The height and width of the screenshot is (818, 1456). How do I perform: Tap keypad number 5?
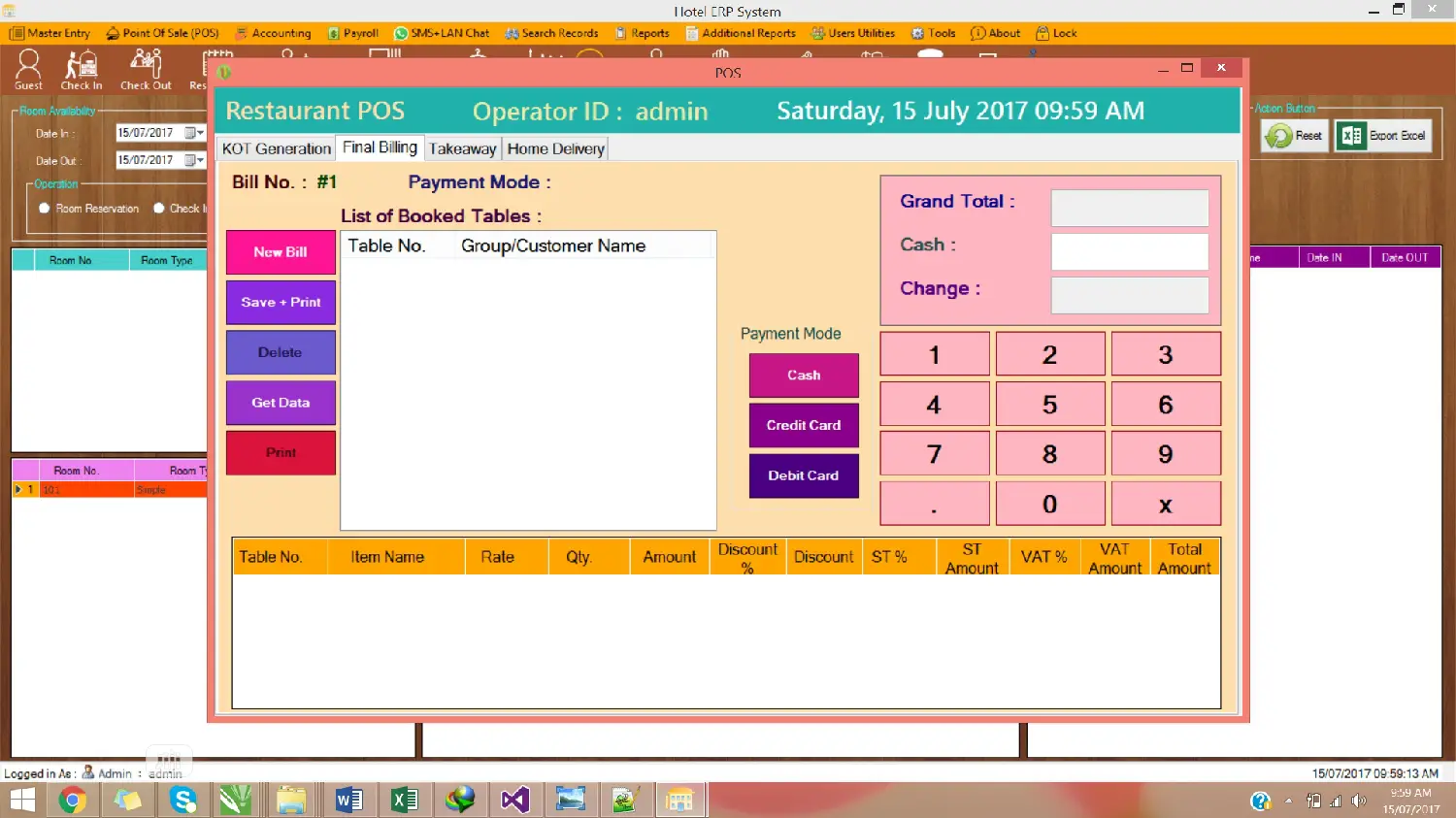point(1050,404)
